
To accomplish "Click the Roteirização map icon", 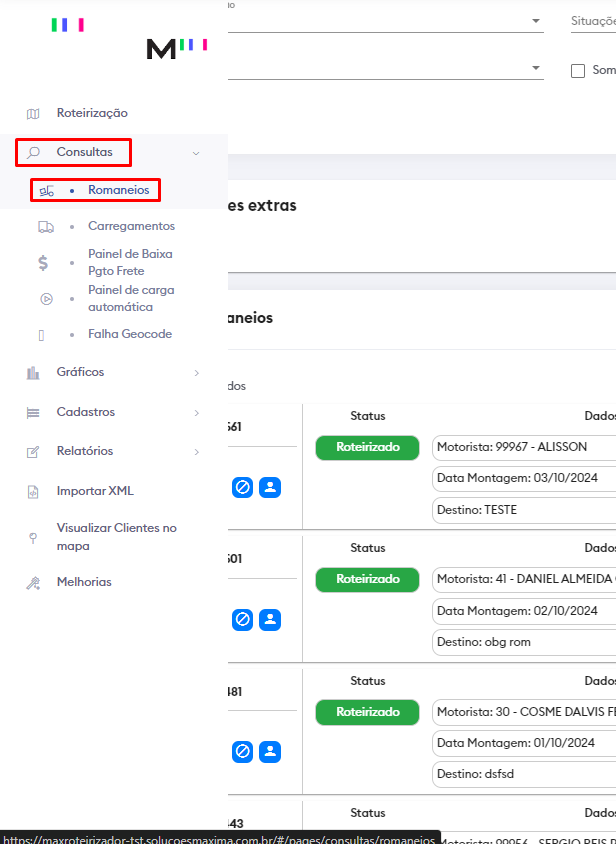I will [x=33, y=114].
